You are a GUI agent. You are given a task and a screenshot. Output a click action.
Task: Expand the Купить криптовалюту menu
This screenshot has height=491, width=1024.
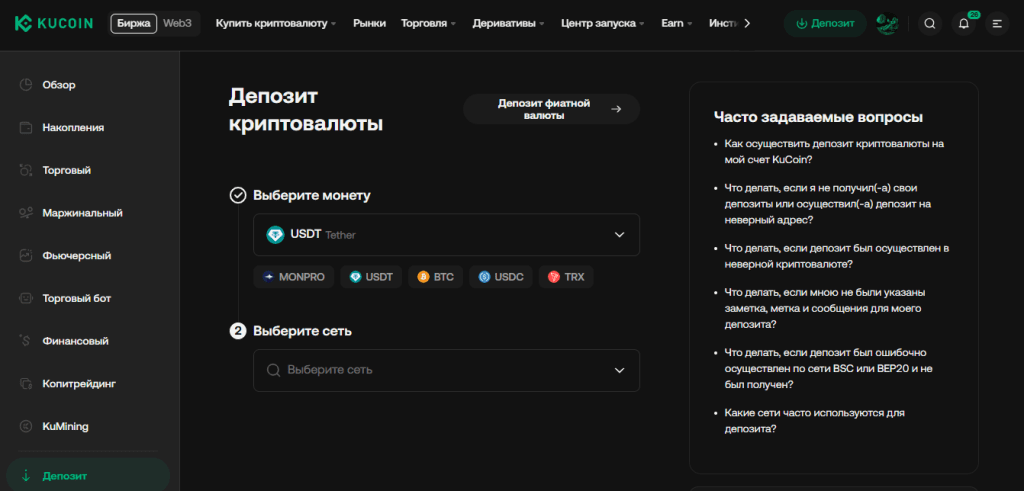(276, 24)
